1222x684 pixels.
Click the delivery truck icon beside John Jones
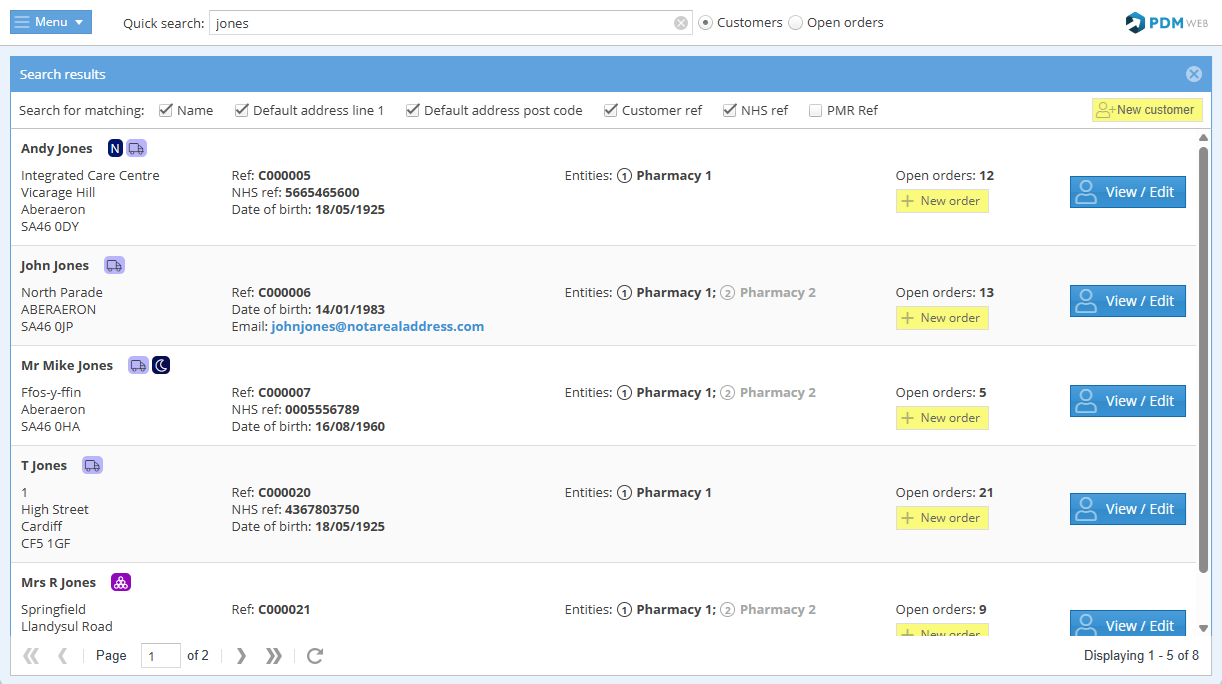point(114,266)
